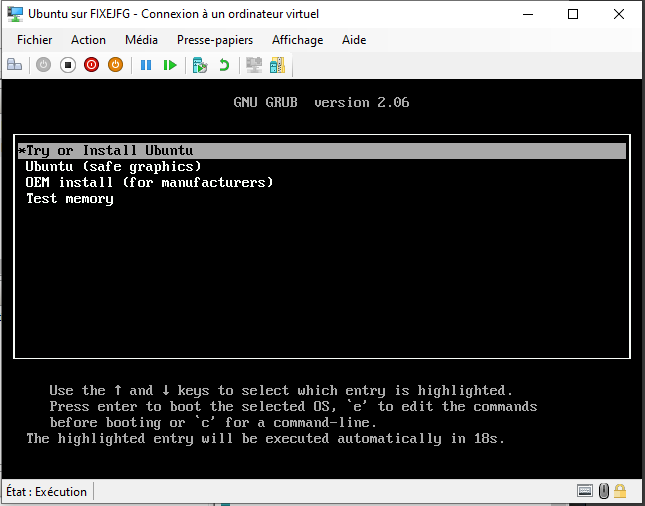The image size is (645, 506).
Task: Click the "État : Exécution" status text
Action: point(46,492)
